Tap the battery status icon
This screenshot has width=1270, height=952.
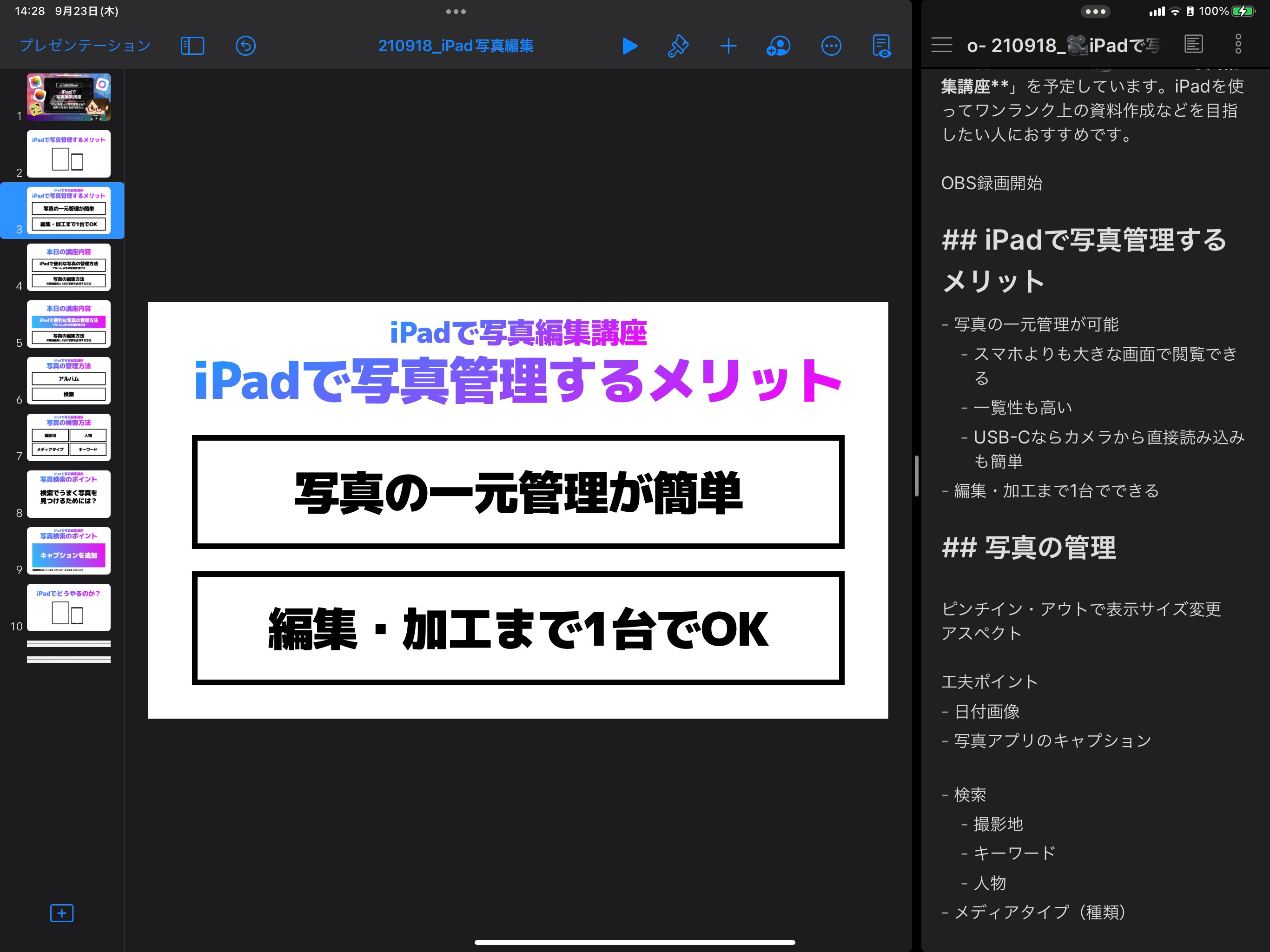coord(1243,12)
